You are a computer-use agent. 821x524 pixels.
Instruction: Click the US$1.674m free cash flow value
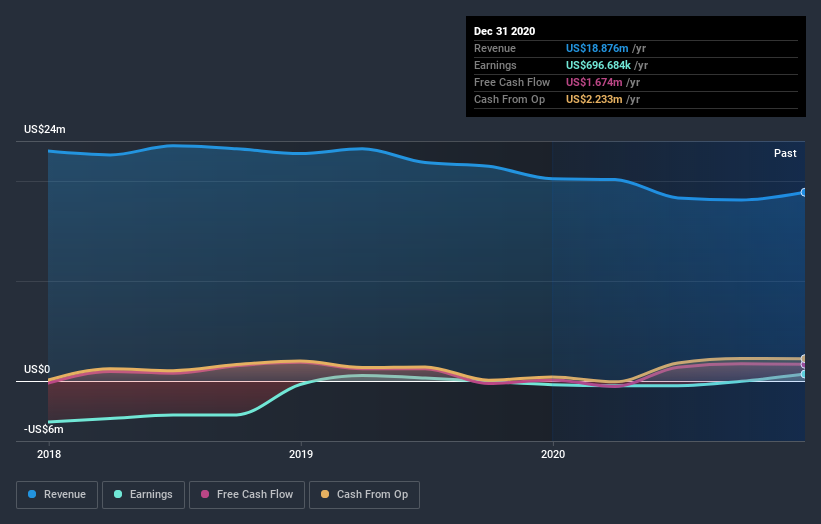click(594, 82)
